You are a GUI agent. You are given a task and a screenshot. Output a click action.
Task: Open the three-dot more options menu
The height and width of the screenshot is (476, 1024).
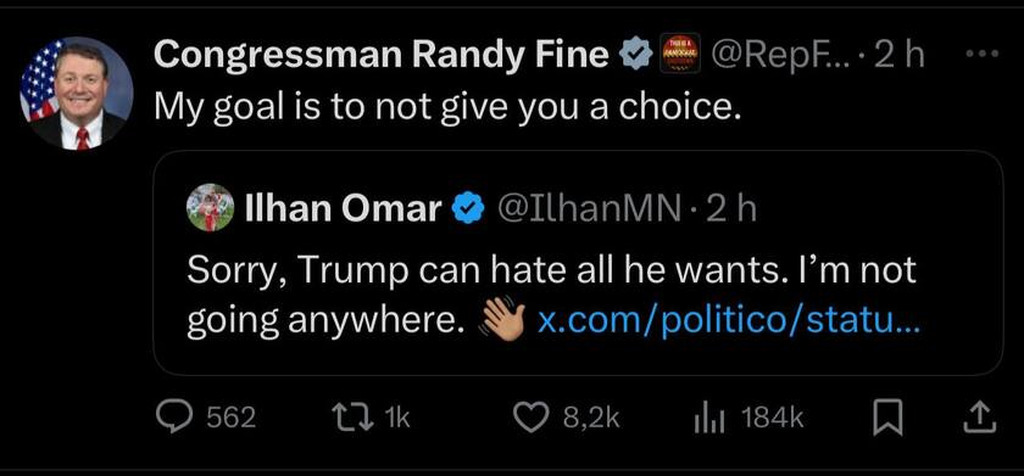click(x=983, y=54)
